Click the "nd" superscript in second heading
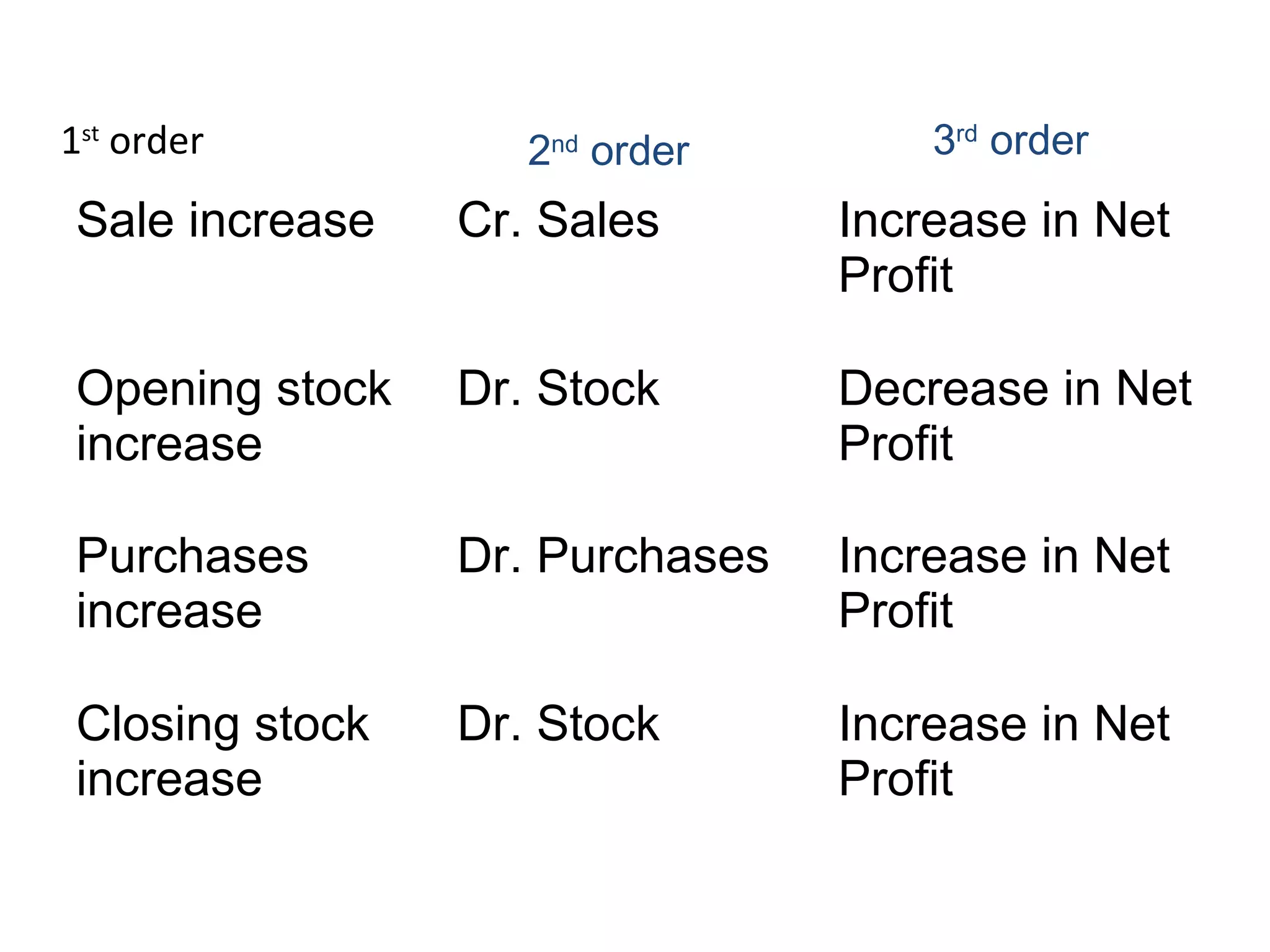 564,144
